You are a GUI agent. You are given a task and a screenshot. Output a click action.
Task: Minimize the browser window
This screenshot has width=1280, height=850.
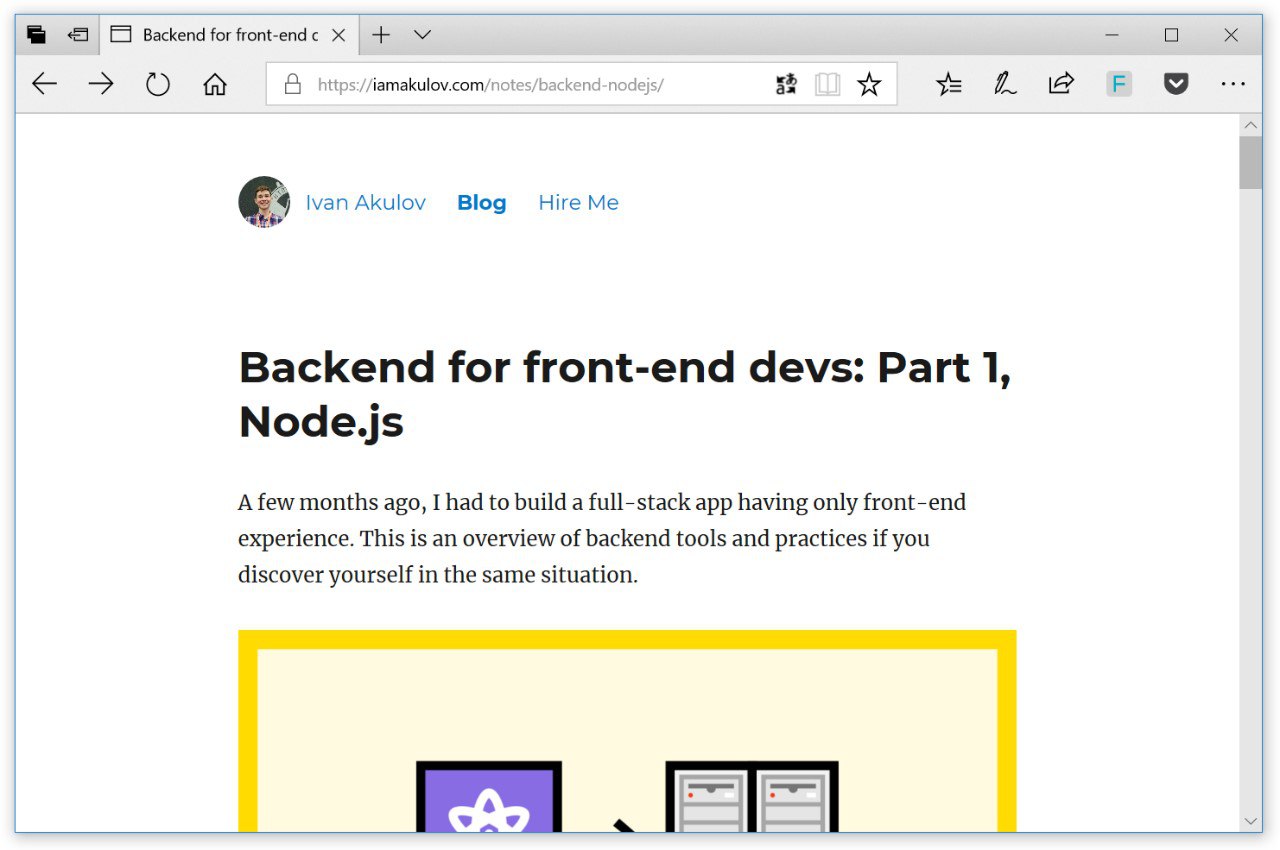[x=1112, y=35]
